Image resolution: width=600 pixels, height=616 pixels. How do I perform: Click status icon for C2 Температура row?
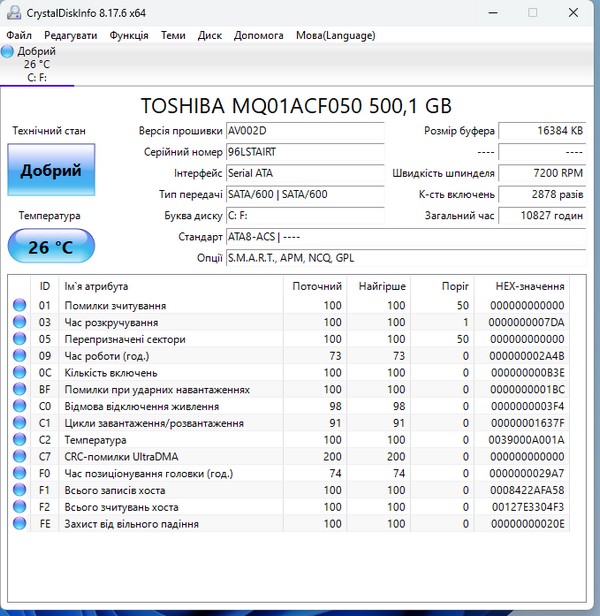point(19,440)
